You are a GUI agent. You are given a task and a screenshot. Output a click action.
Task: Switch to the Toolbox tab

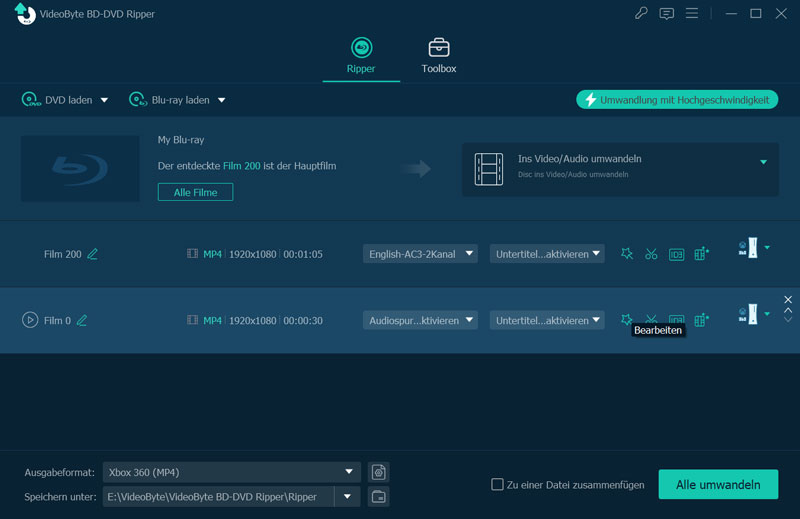(439, 56)
